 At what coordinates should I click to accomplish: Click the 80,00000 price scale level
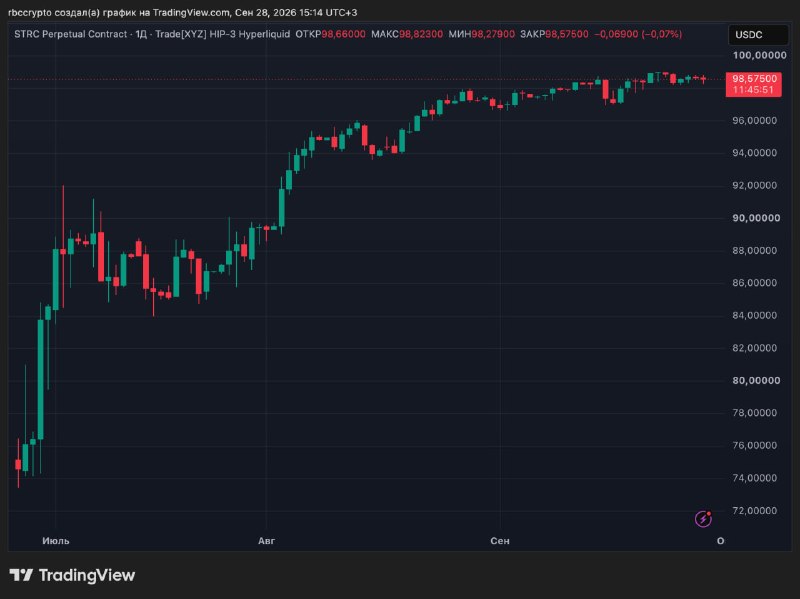(x=756, y=380)
